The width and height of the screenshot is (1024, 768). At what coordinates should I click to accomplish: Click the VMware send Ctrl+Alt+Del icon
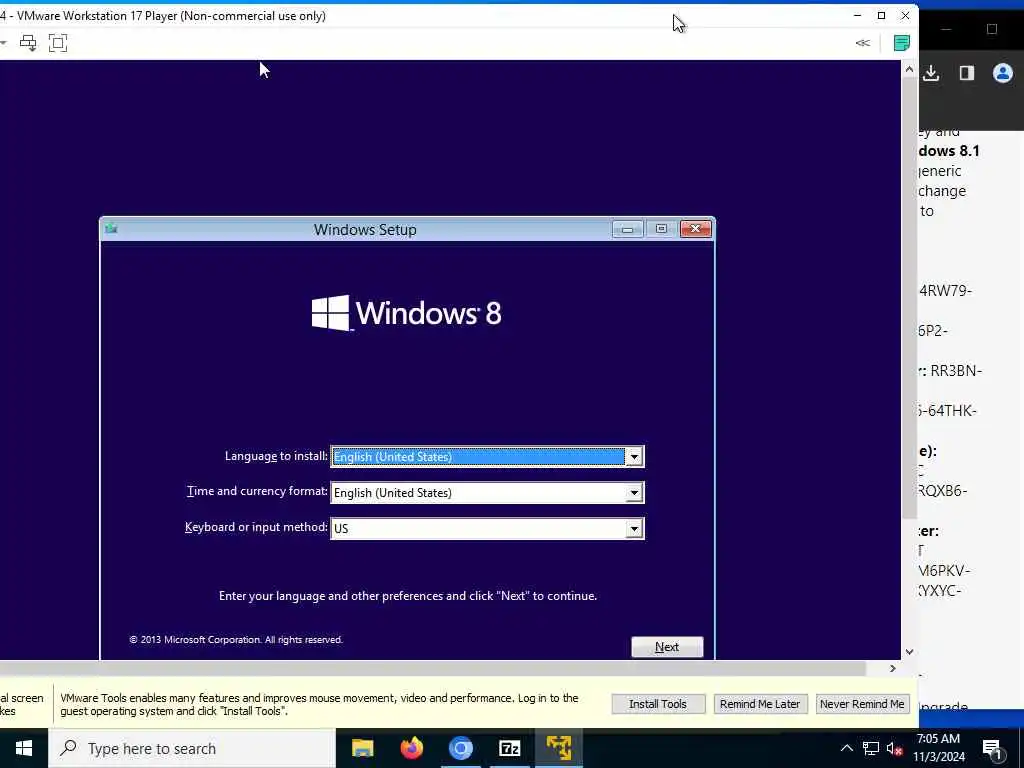tap(28, 43)
